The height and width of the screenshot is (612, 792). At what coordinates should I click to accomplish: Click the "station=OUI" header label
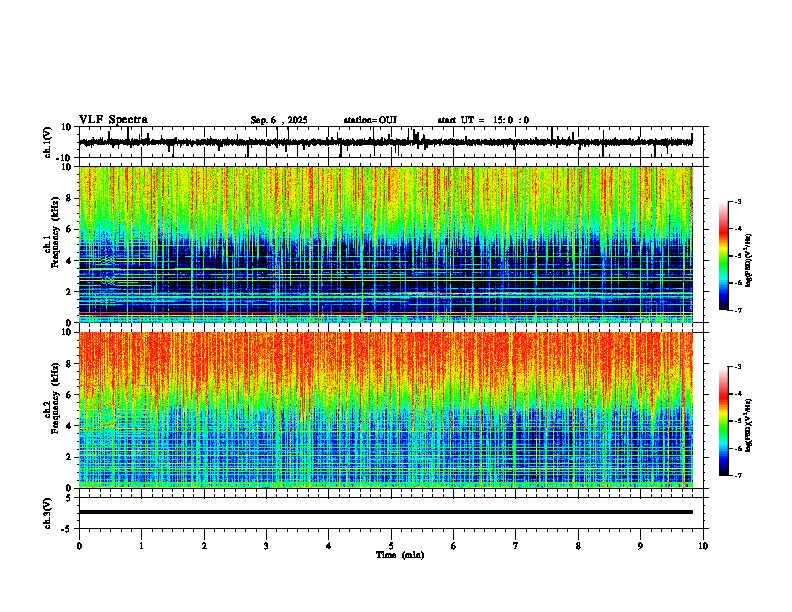[370, 120]
